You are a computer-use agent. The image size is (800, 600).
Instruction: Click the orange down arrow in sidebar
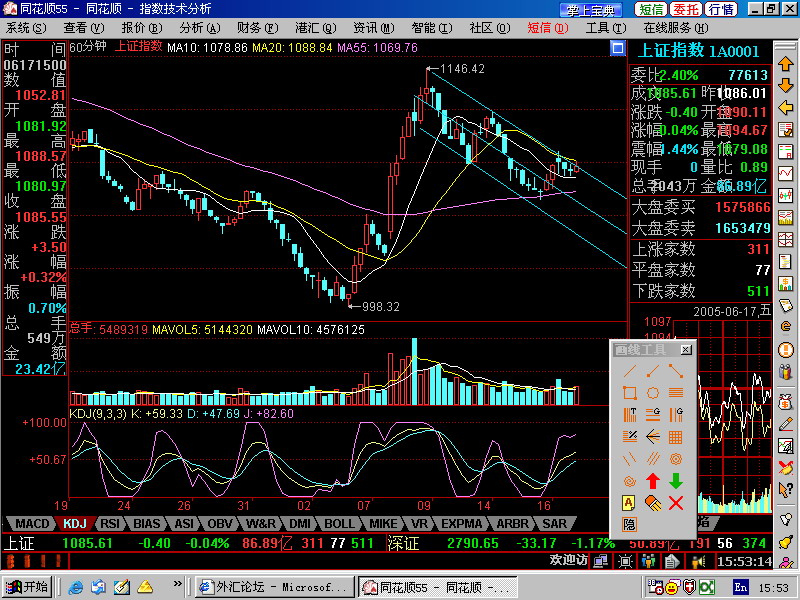(786, 86)
